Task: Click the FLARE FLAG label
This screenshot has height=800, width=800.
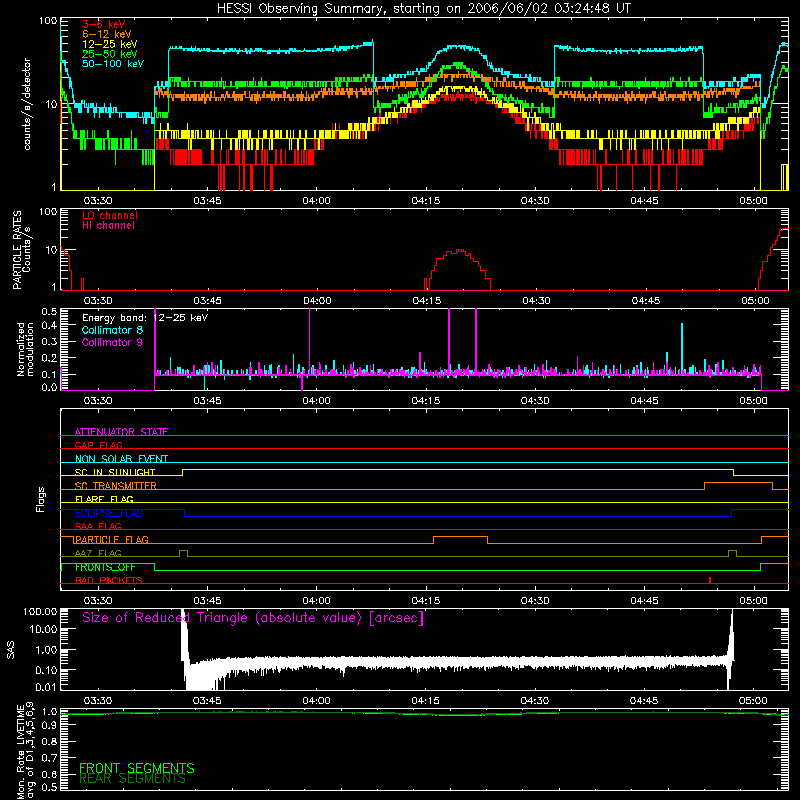Action: tap(104, 499)
